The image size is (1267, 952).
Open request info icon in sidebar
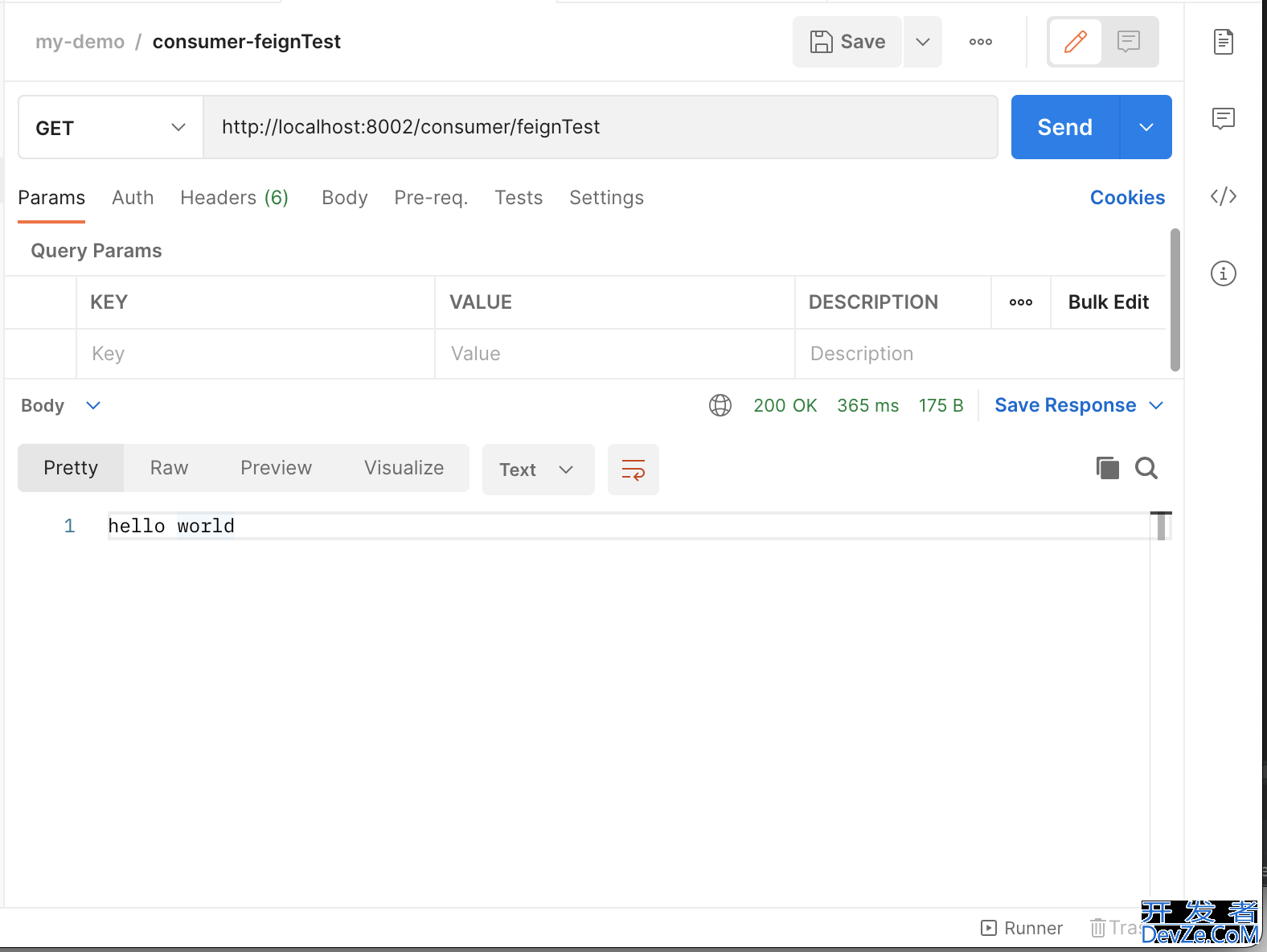click(1224, 273)
